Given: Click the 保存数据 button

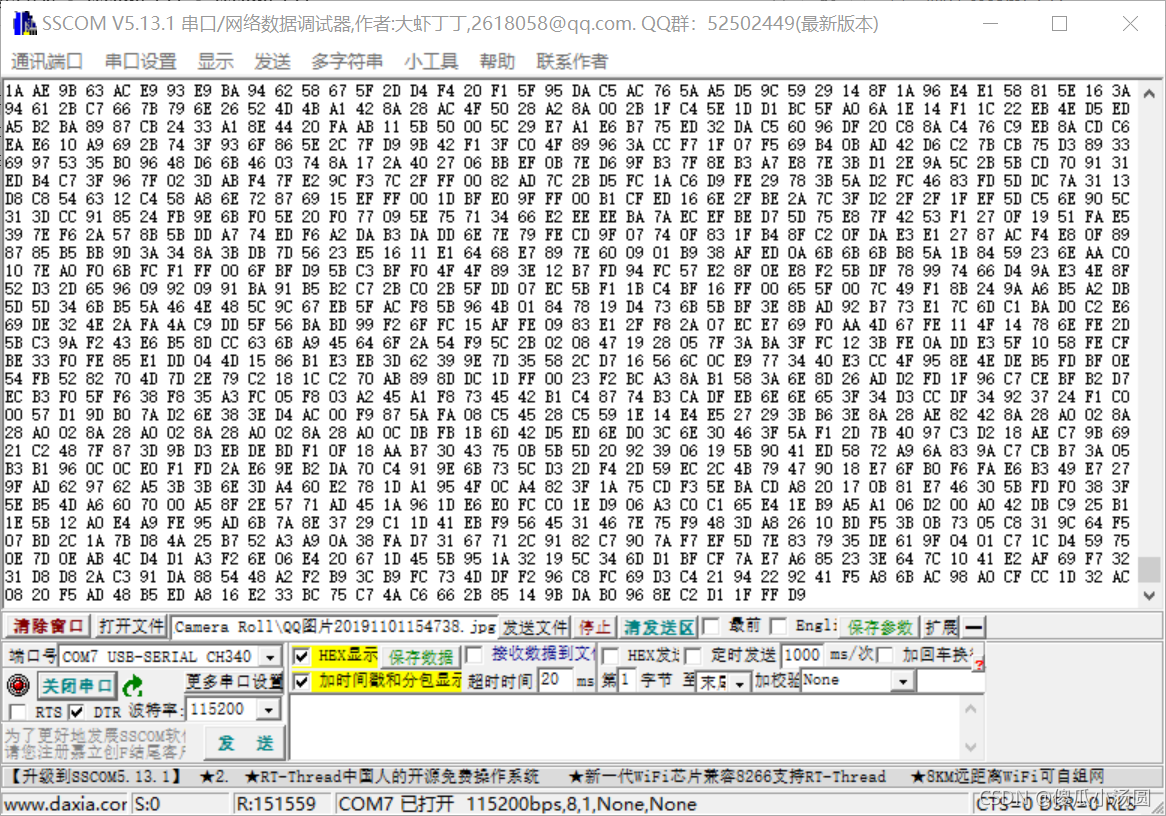Looking at the screenshot, I should click(421, 657).
